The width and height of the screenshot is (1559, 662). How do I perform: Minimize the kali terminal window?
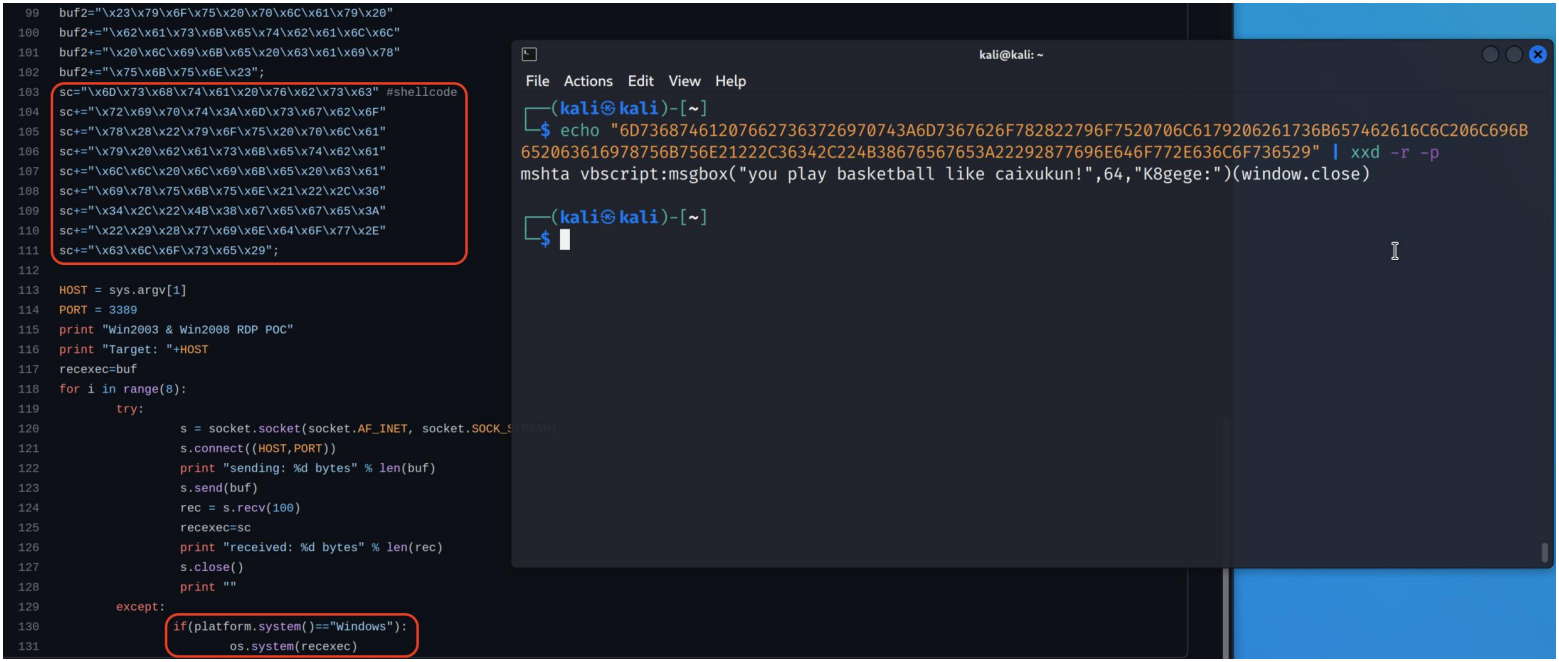coord(1490,55)
